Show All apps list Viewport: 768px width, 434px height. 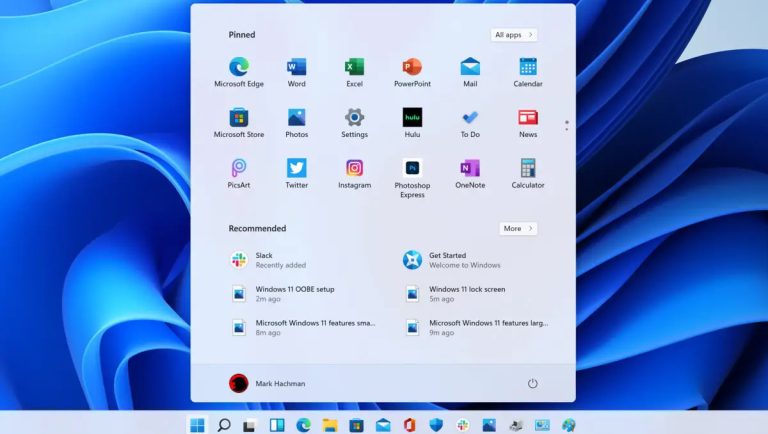click(514, 35)
